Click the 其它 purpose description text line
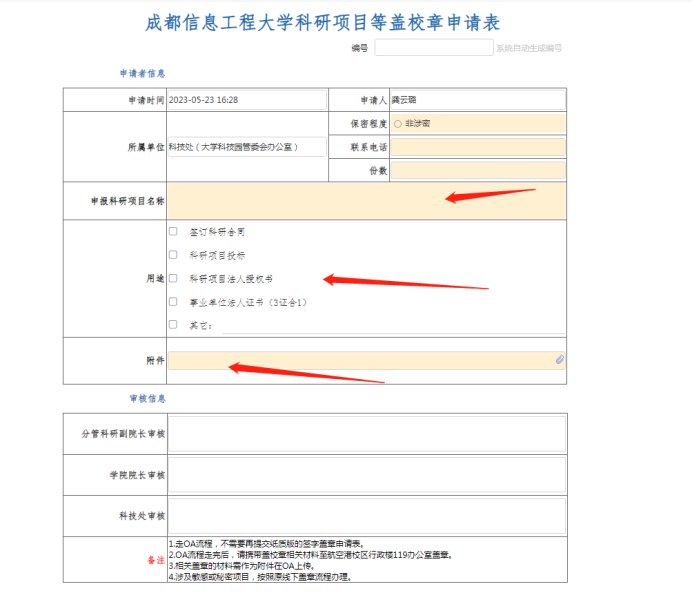Viewport: 693px width, 593px height. (390, 325)
